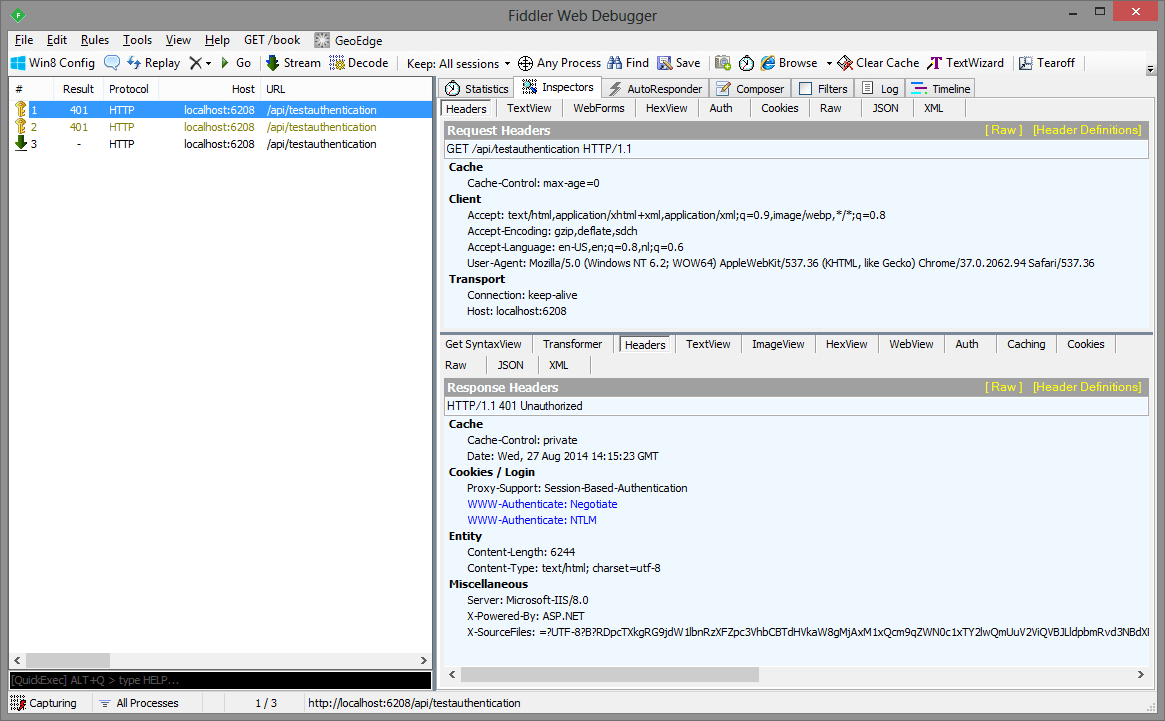Image resolution: width=1165 pixels, height=721 pixels.
Task: Open the Tools menu
Action: tap(137, 40)
